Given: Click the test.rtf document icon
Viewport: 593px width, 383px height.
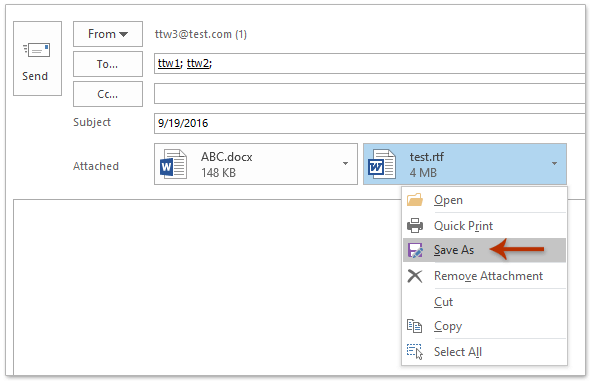Looking at the screenshot, I should click(382, 164).
